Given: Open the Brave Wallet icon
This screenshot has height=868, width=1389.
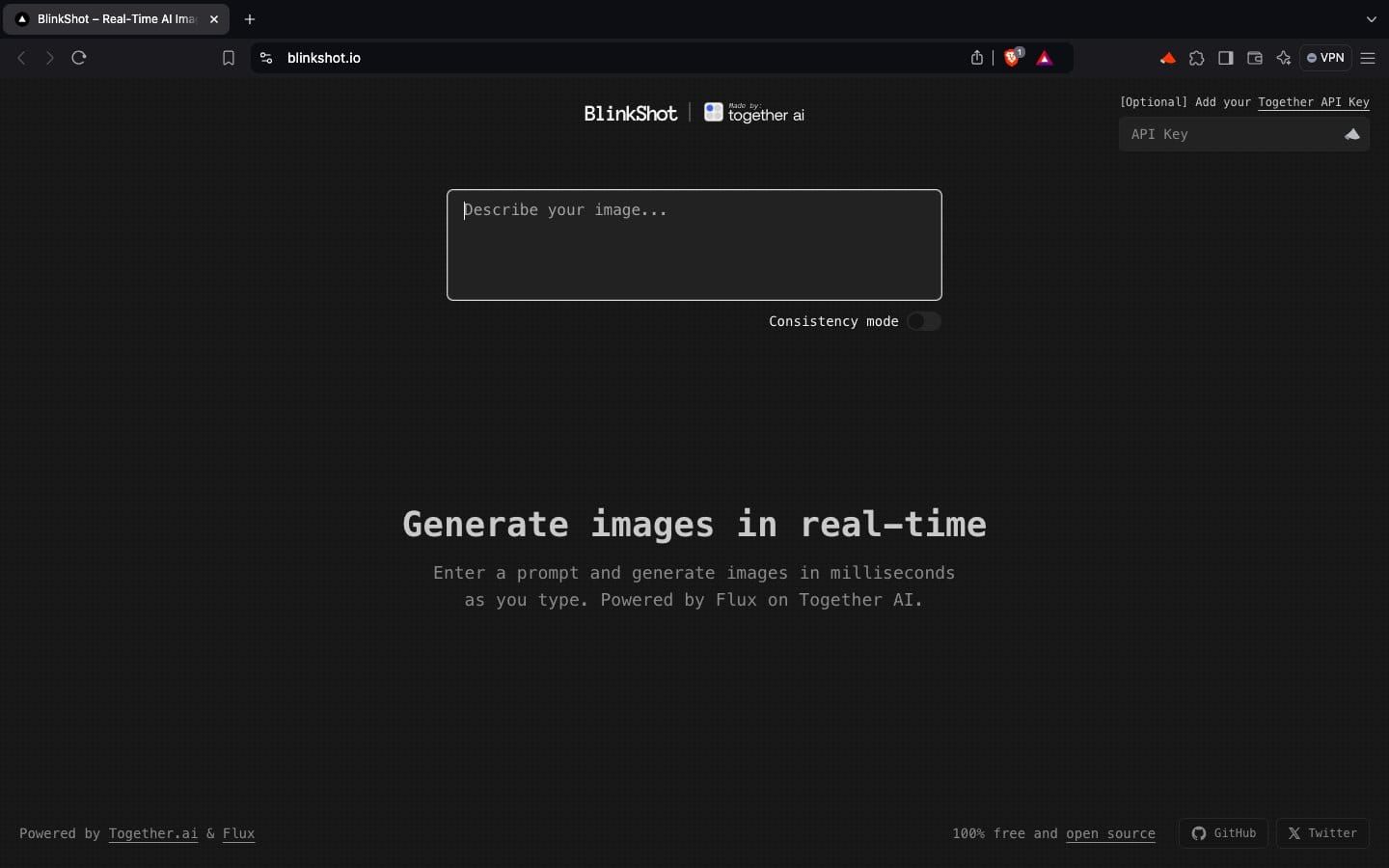Looking at the screenshot, I should pos(1254,58).
